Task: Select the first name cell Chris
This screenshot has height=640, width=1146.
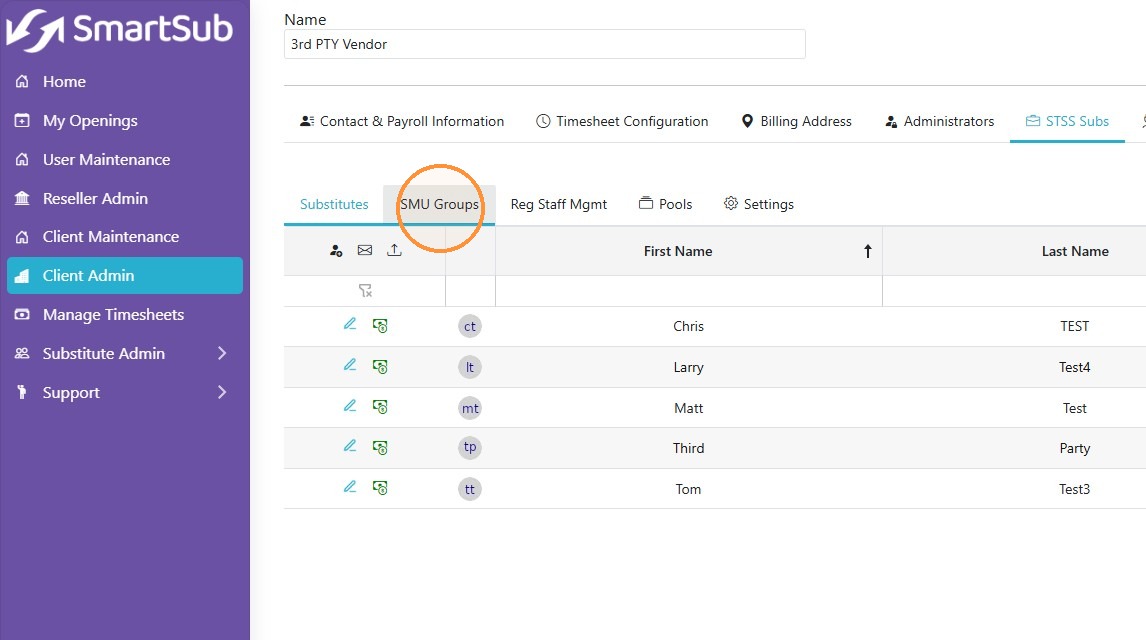Action: pyautogui.click(x=688, y=327)
